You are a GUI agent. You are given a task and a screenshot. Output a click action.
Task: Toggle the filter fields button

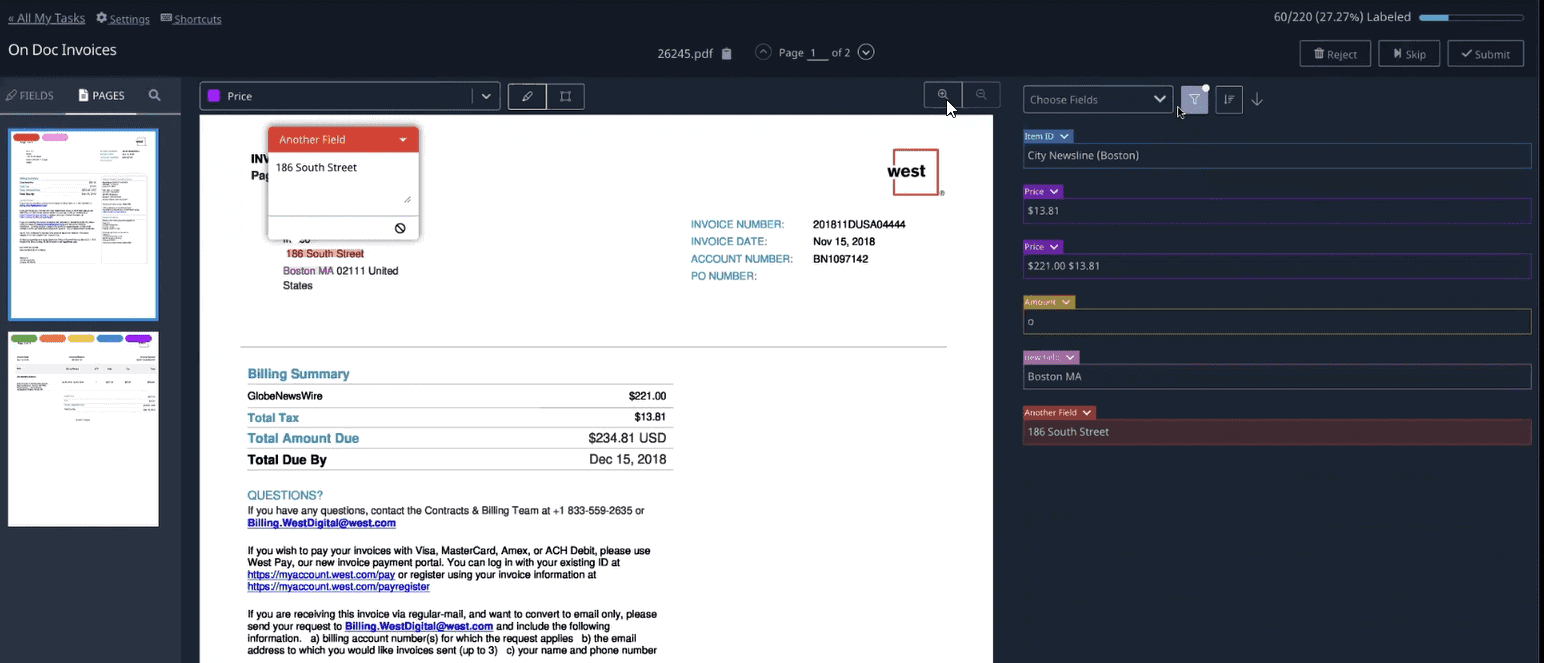(1194, 99)
